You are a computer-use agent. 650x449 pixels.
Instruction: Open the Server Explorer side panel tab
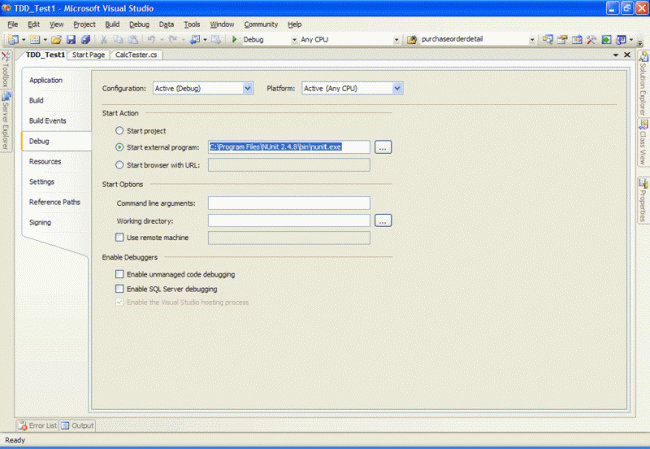5,121
